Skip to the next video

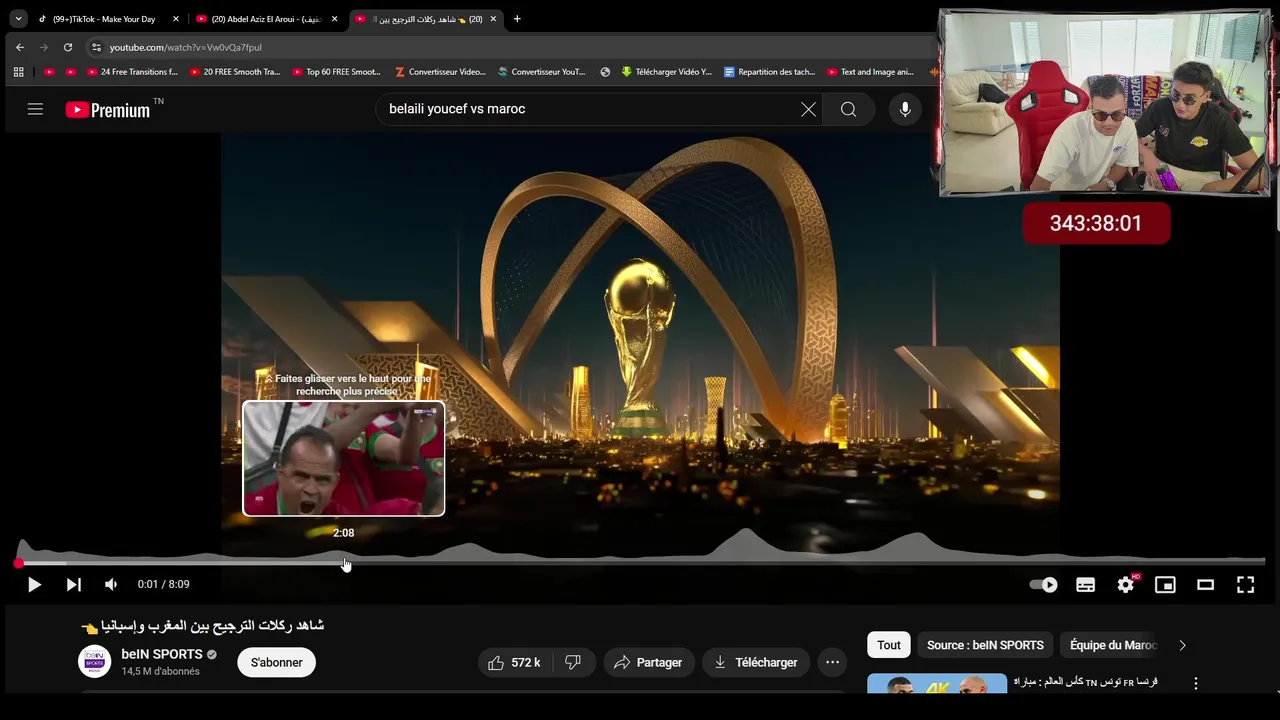[x=74, y=585]
